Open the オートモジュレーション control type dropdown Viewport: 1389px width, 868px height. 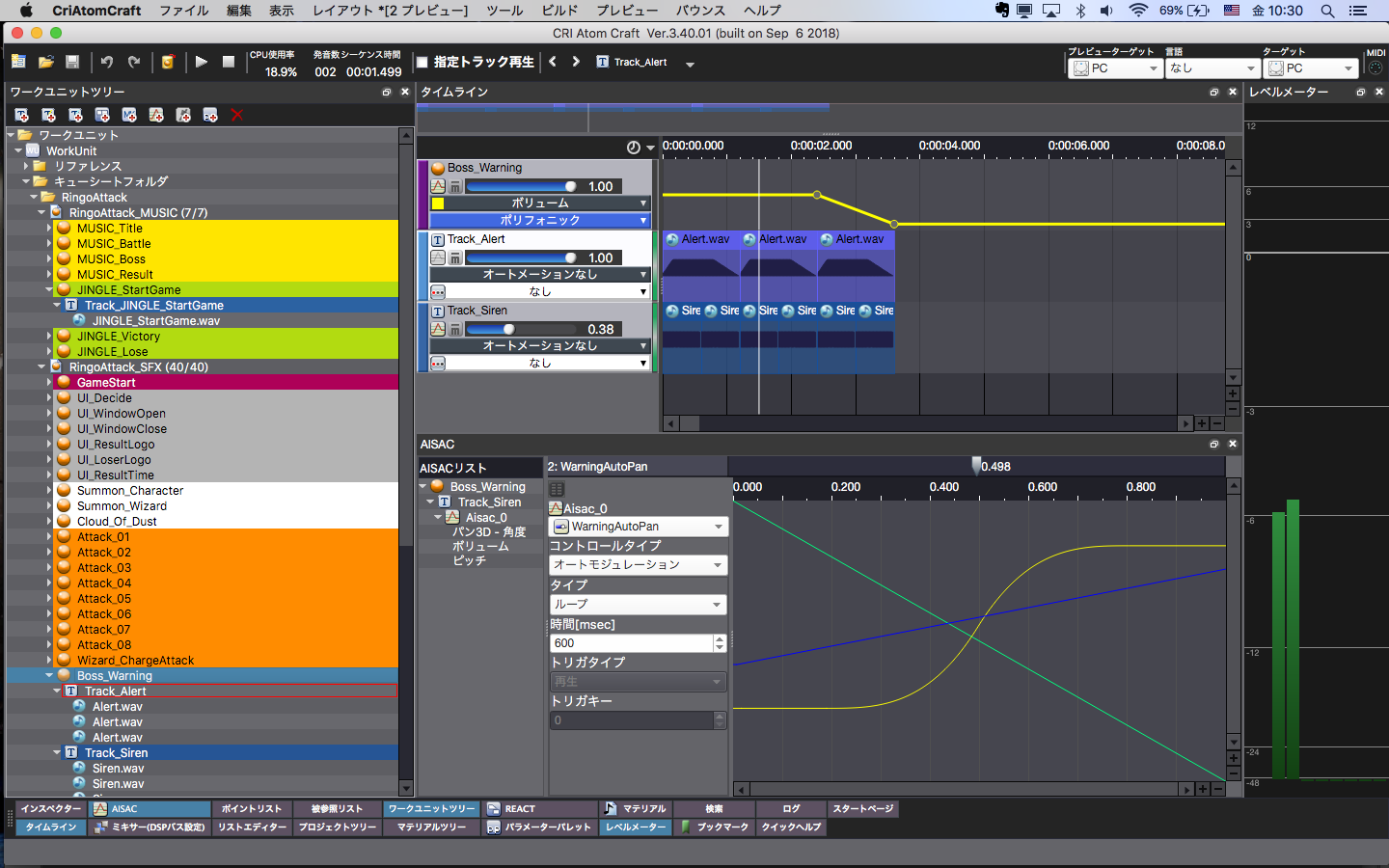pyautogui.click(x=639, y=565)
